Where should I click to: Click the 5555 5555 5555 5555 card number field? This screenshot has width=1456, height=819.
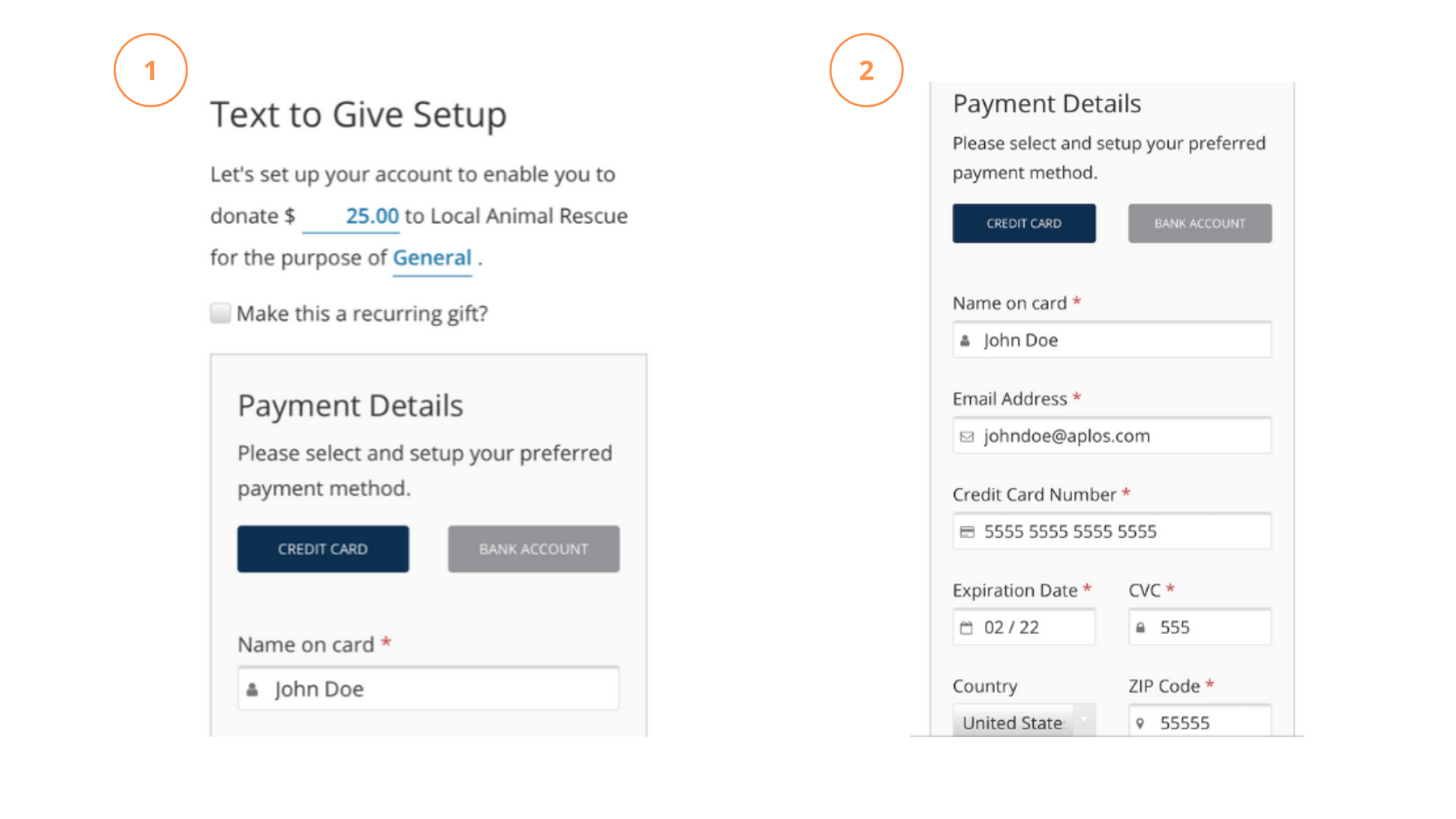point(1112,532)
